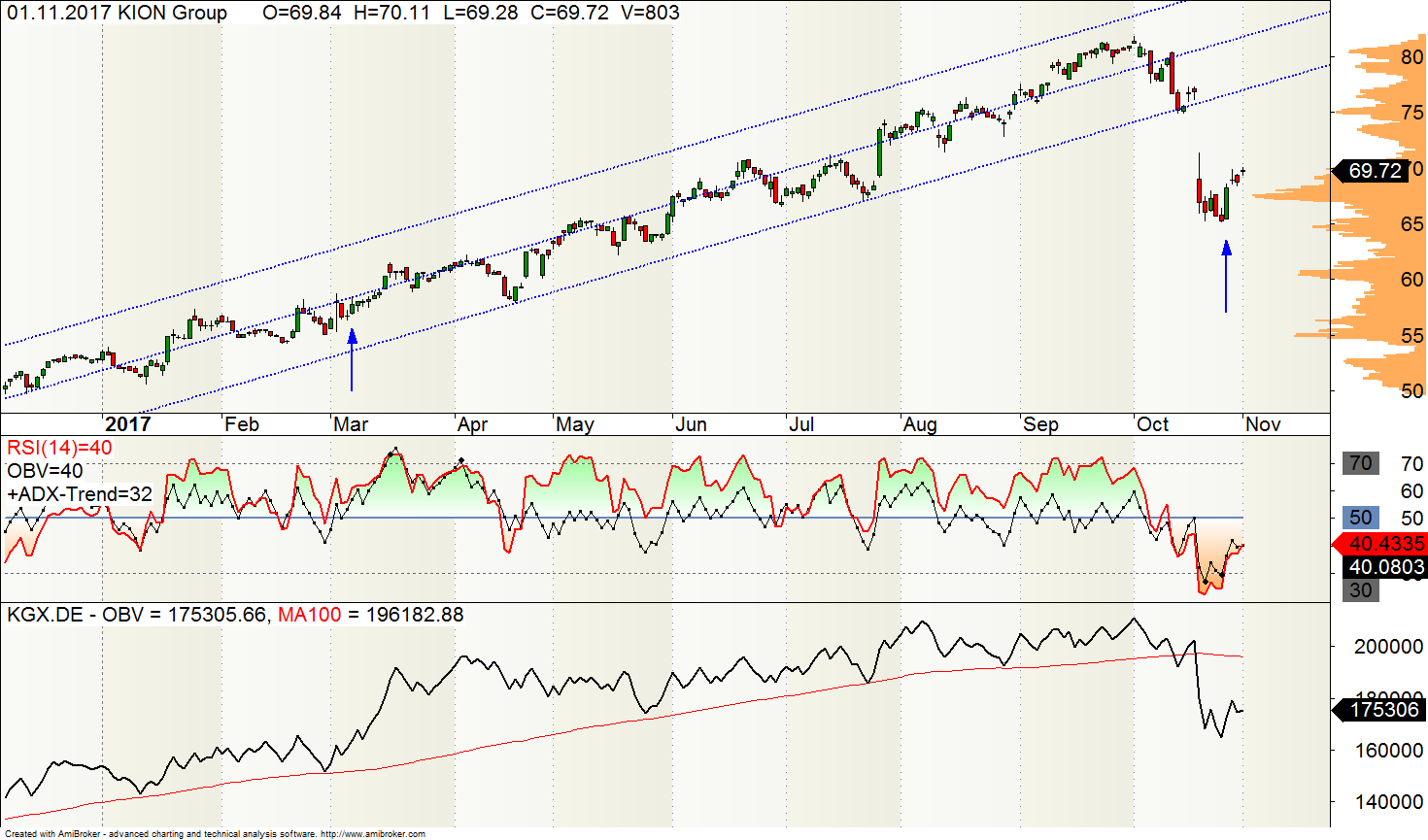Click the '55' price axis label
The image size is (1428, 840).
point(1411,336)
